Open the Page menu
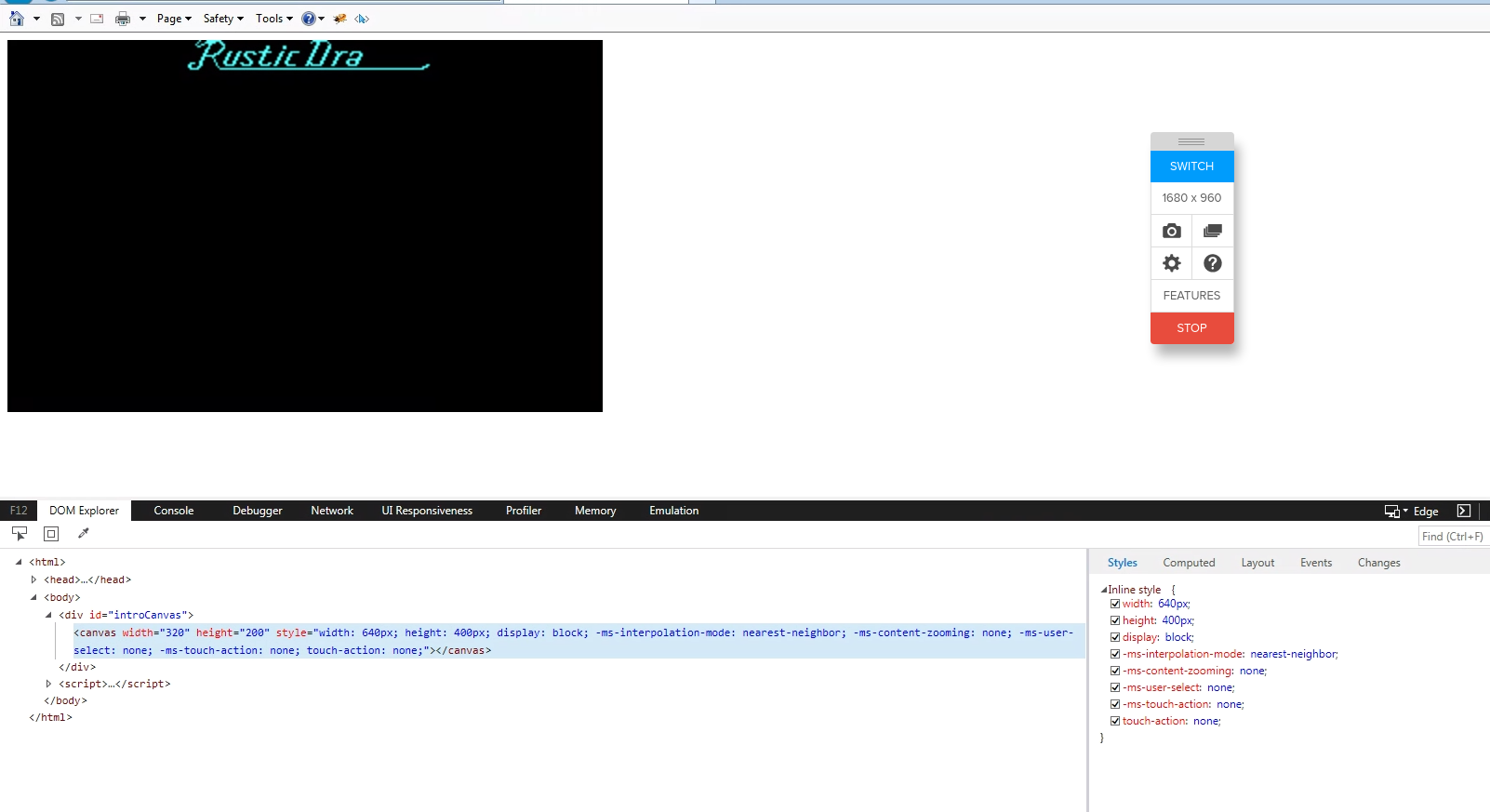Image resolution: width=1490 pixels, height=812 pixels. tap(174, 19)
